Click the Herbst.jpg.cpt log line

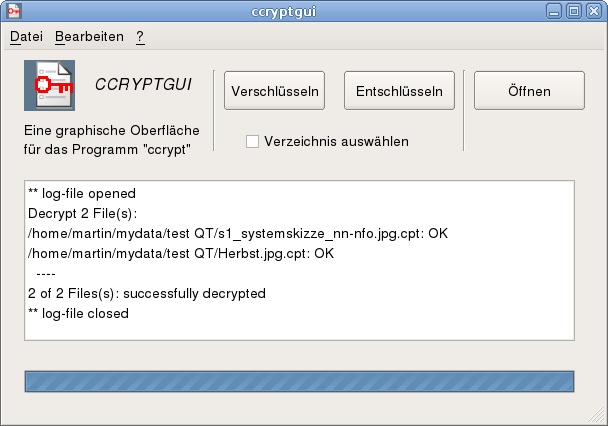pos(181,254)
